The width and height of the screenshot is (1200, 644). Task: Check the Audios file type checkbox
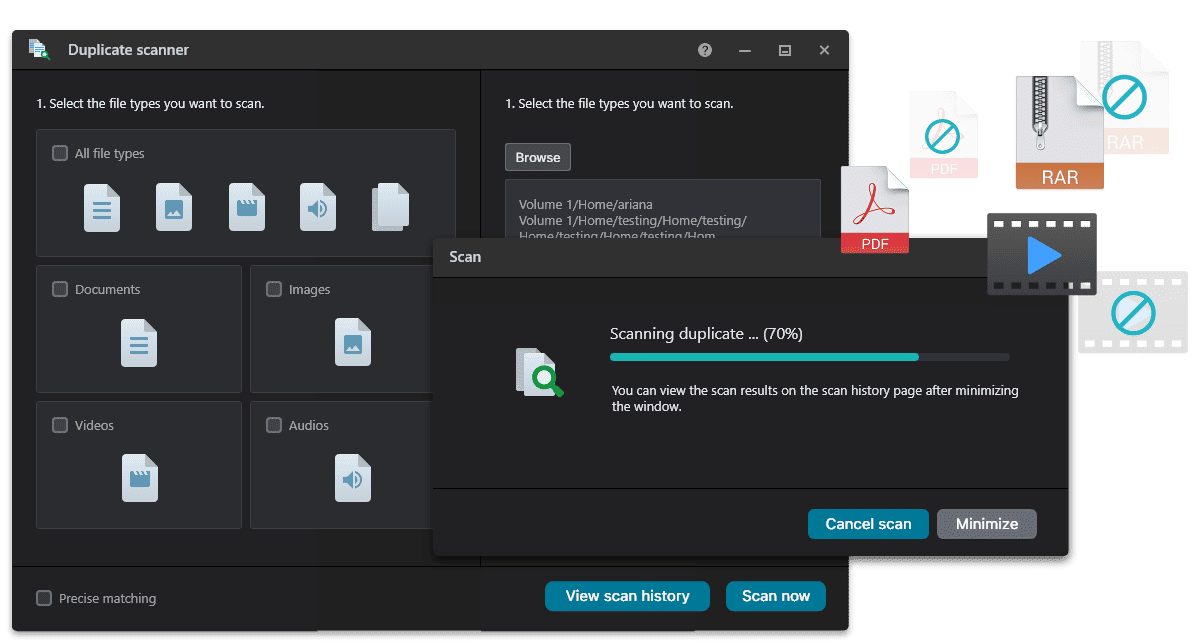274,426
